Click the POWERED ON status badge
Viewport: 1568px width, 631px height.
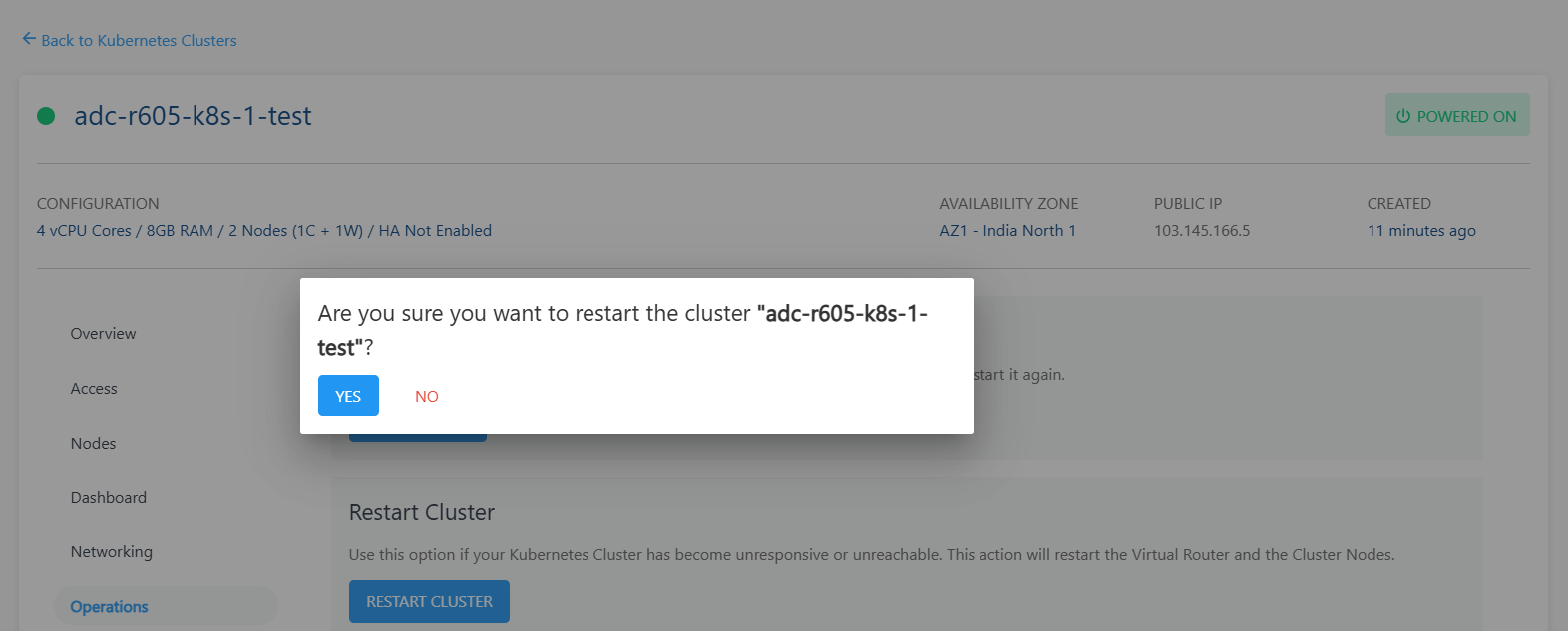(x=1457, y=115)
